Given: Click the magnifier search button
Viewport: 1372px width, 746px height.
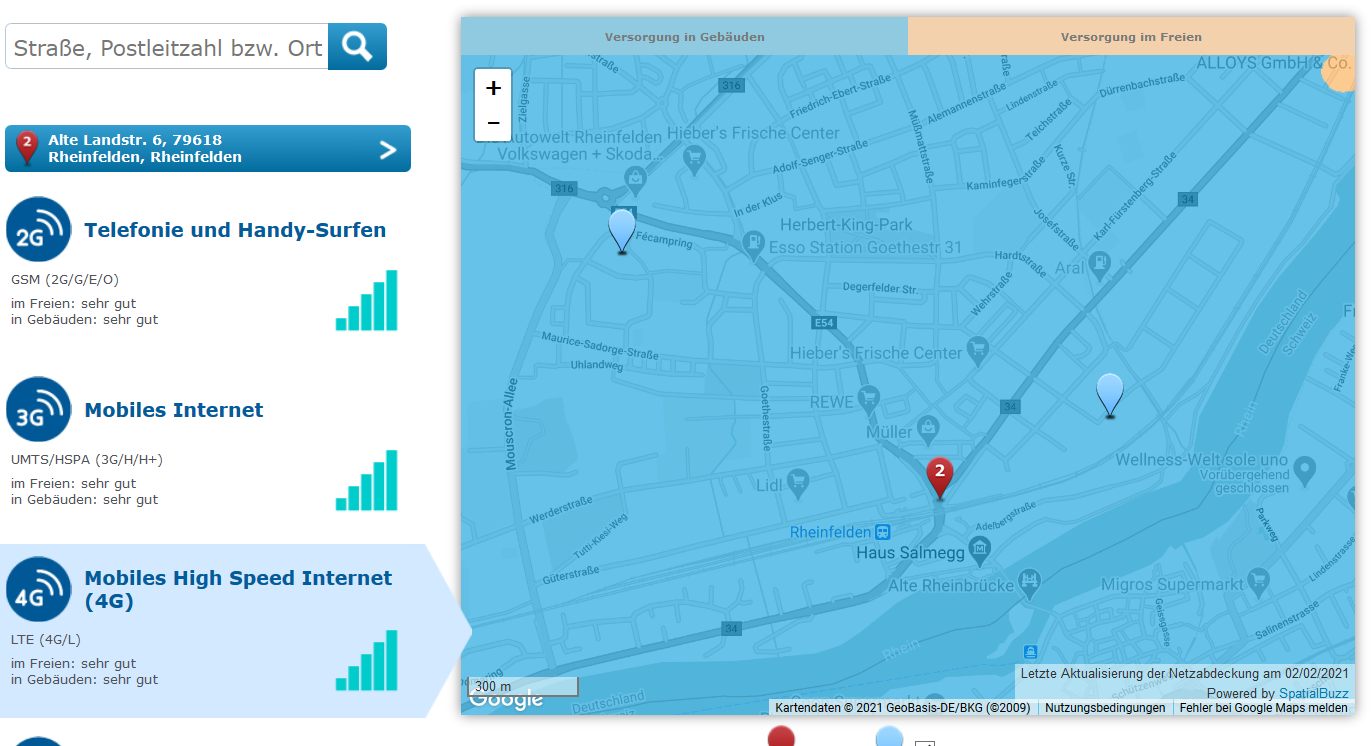Looking at the screenshot, I should click(x=357, y=46).
